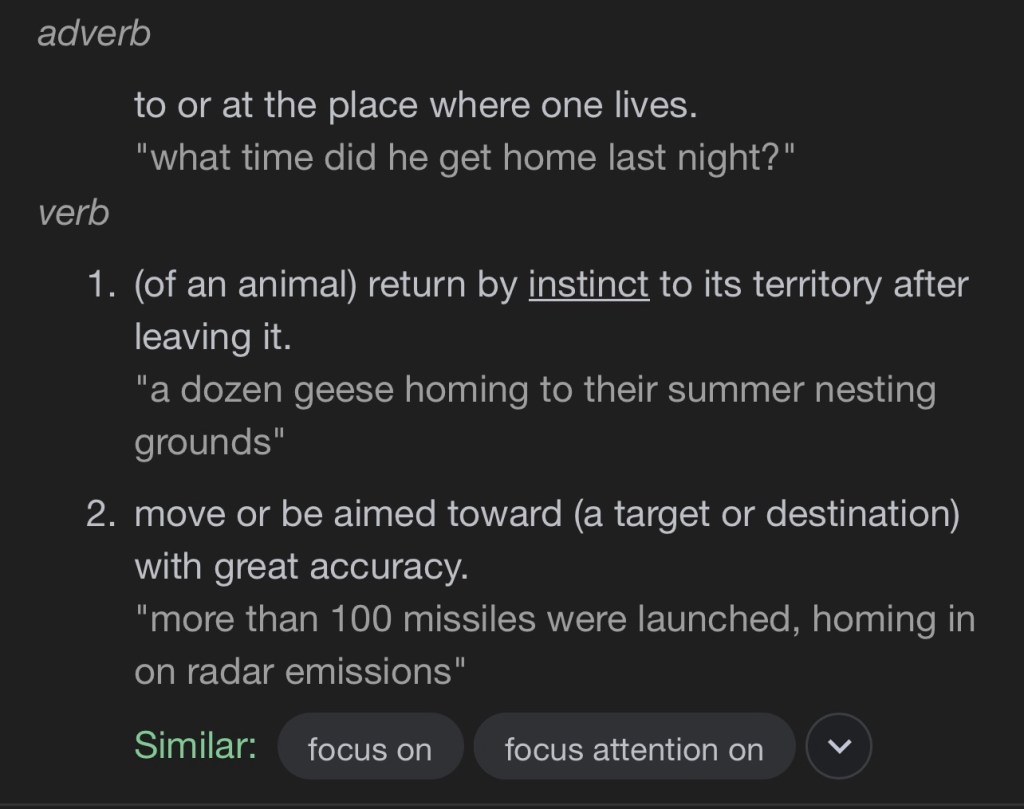Screen dimensions: 1024x809
Task: Click the "adverb" part-of-speech label
Action: [93, 33]
